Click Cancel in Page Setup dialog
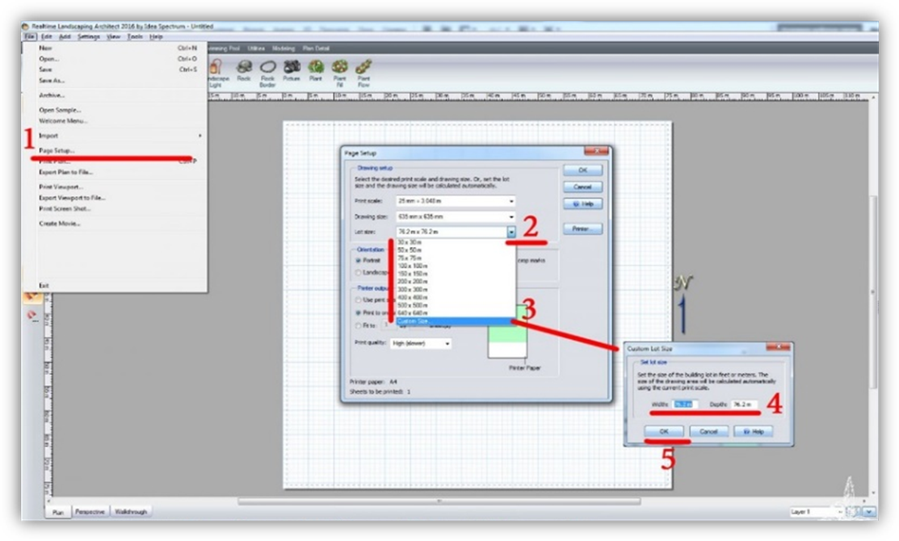 [583, 187]
